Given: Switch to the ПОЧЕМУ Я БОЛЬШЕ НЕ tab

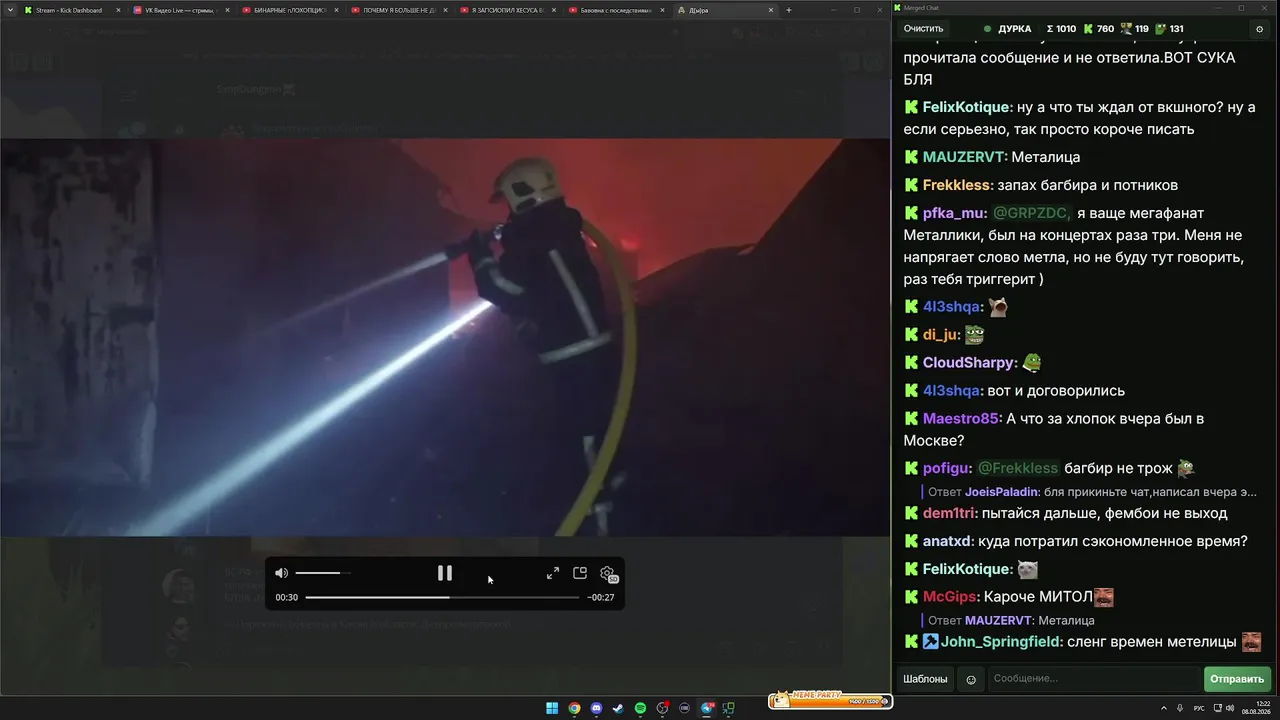Looking at the screenshot, I should [398, 10].
